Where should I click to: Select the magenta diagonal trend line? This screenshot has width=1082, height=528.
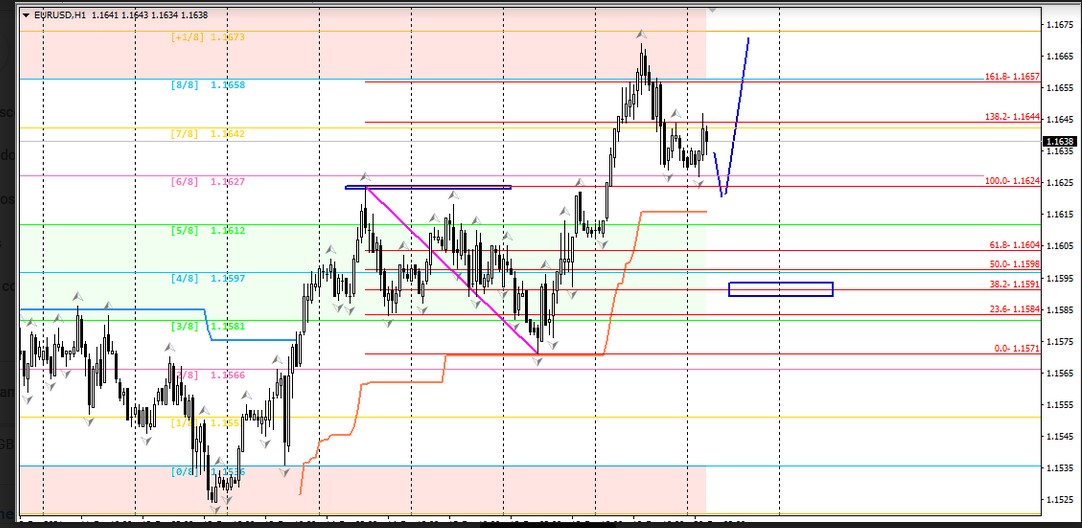pos(450,268)
